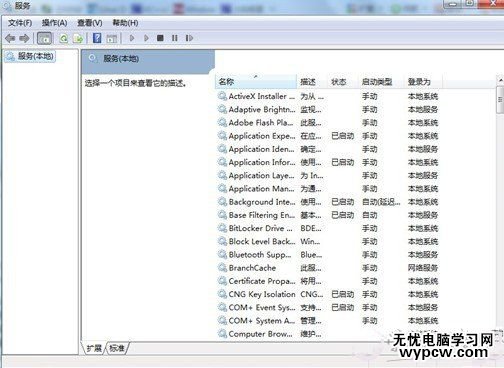504x368 pixels.
Task: Click 网络服务 logon cell of BranchCache
Action: 423,268
